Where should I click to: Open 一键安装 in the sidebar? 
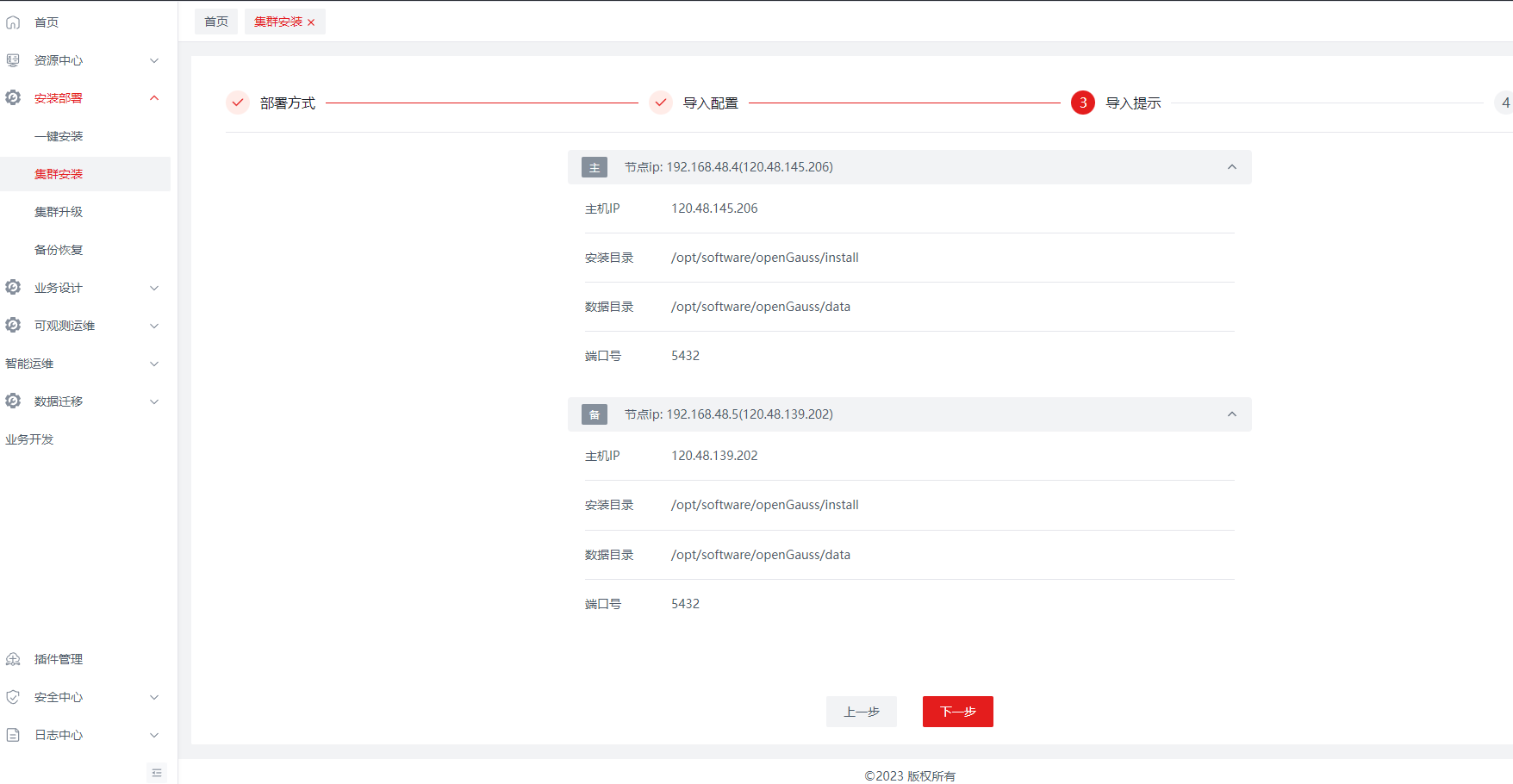click(59, 136)
